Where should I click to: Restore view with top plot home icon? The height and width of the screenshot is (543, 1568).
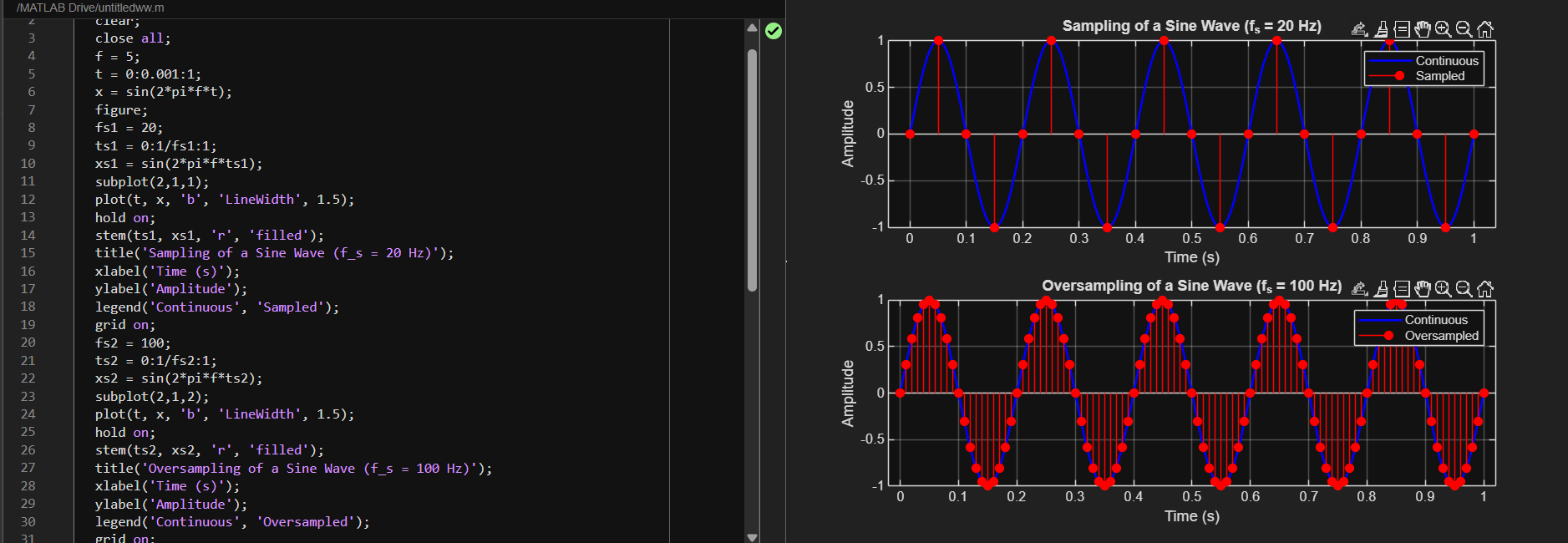click(x=1484, y=29)
